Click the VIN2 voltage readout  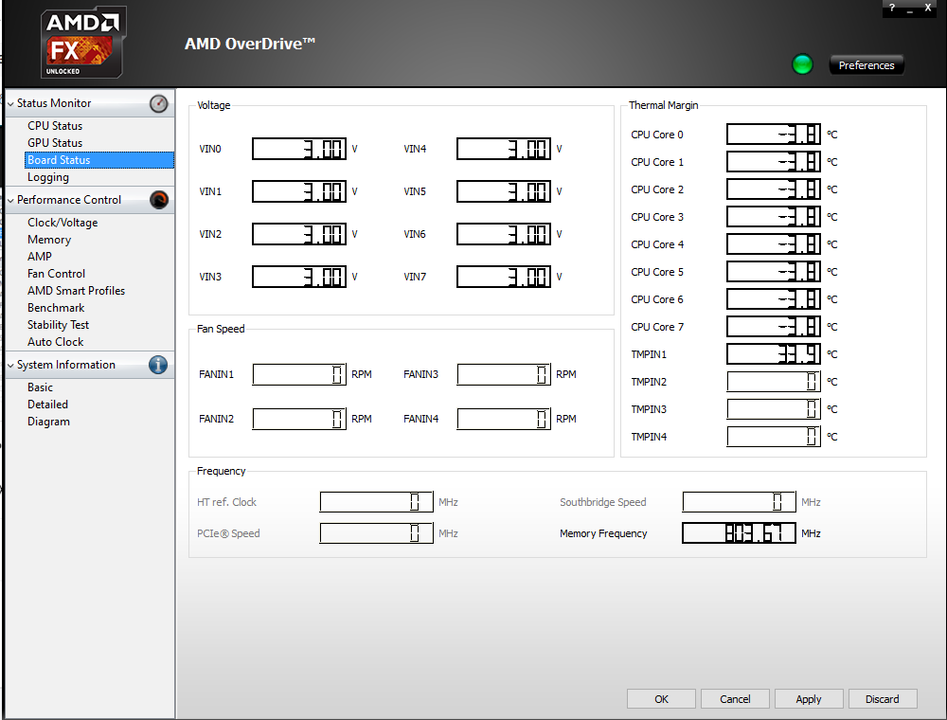coord(299,234)
